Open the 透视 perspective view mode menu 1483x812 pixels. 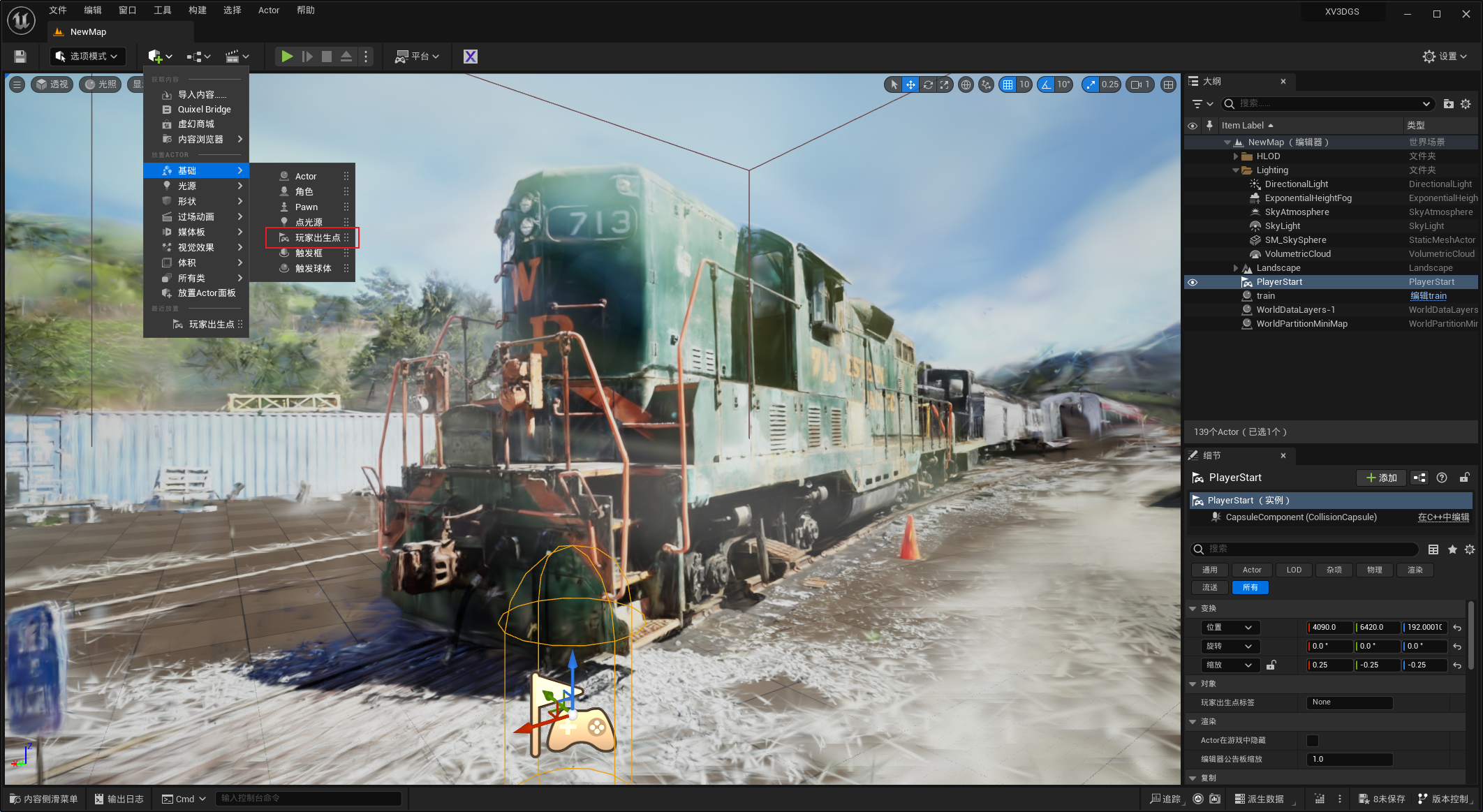(x=52, y=84)
